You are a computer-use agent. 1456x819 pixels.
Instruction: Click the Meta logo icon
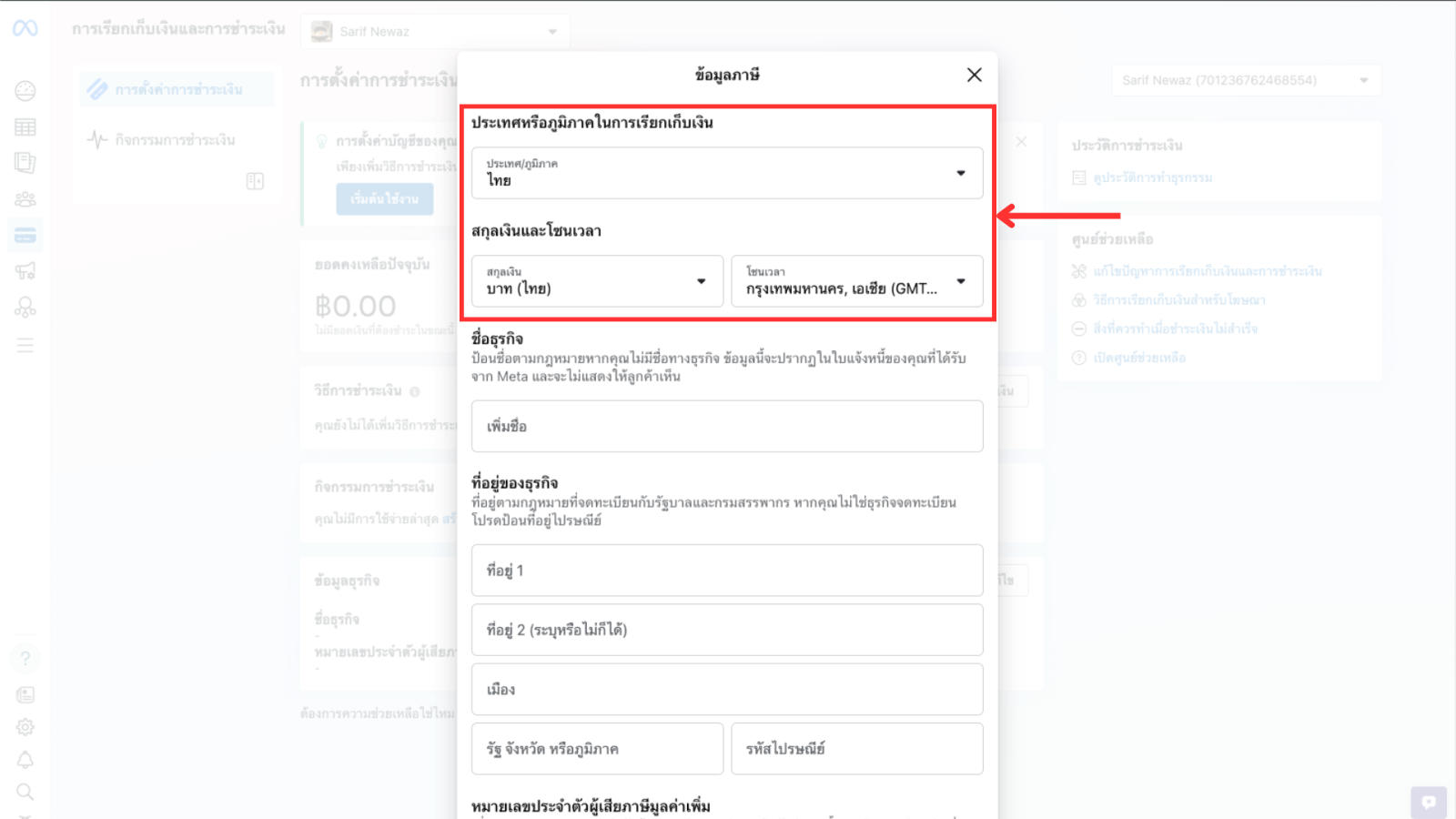click(x=25, y=29)
